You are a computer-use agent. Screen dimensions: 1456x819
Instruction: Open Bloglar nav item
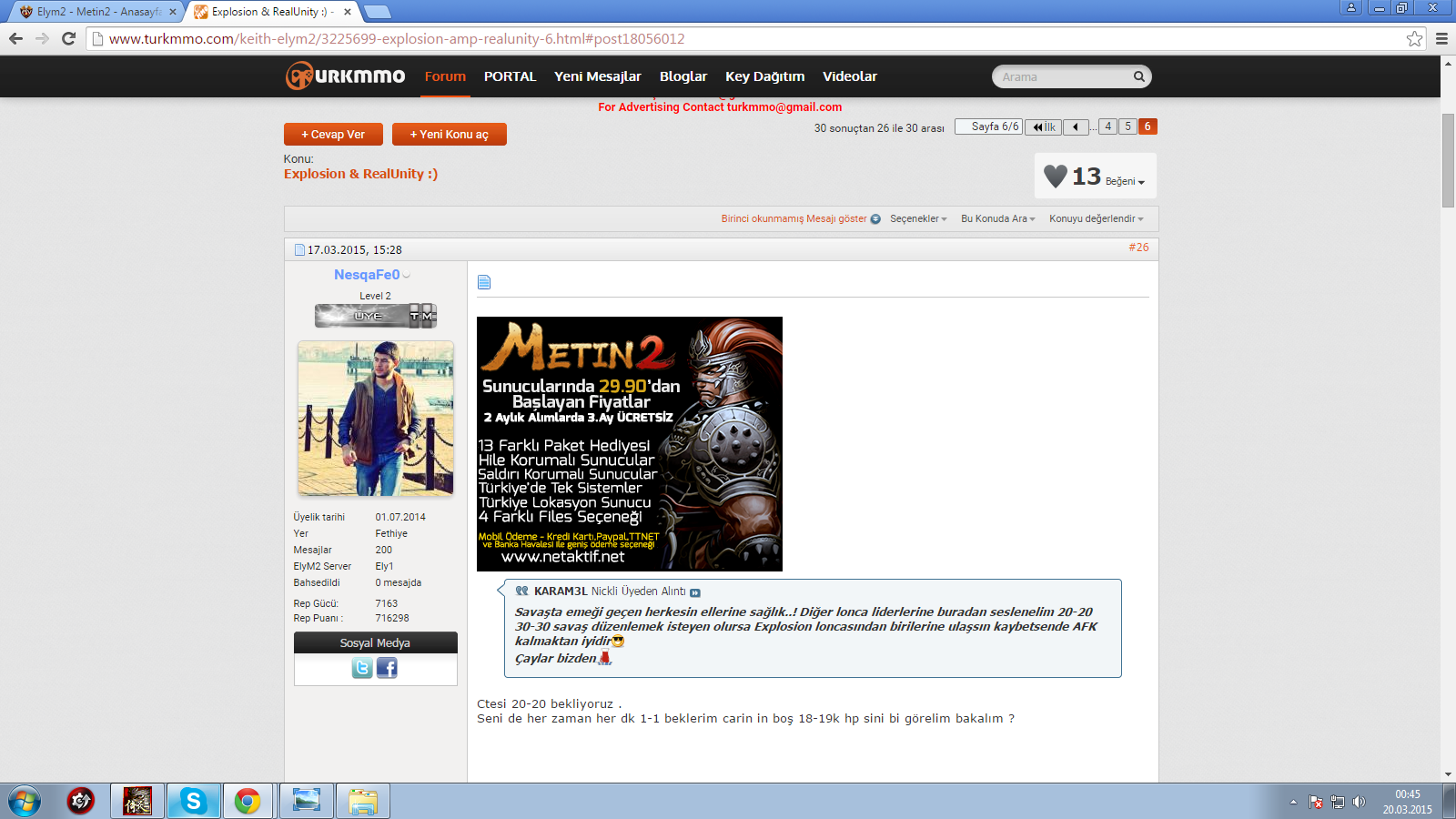(683, 76)
